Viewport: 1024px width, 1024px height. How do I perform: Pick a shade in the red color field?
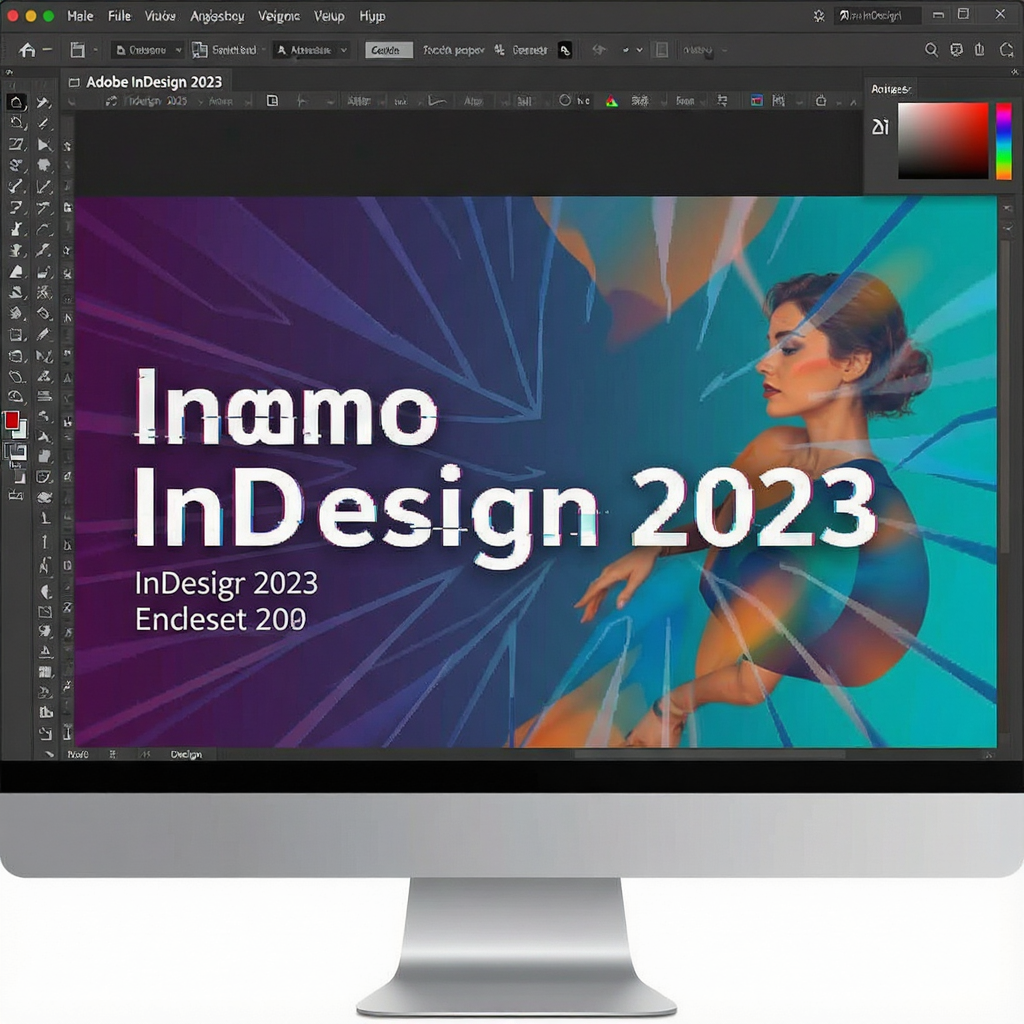point(943,140)
